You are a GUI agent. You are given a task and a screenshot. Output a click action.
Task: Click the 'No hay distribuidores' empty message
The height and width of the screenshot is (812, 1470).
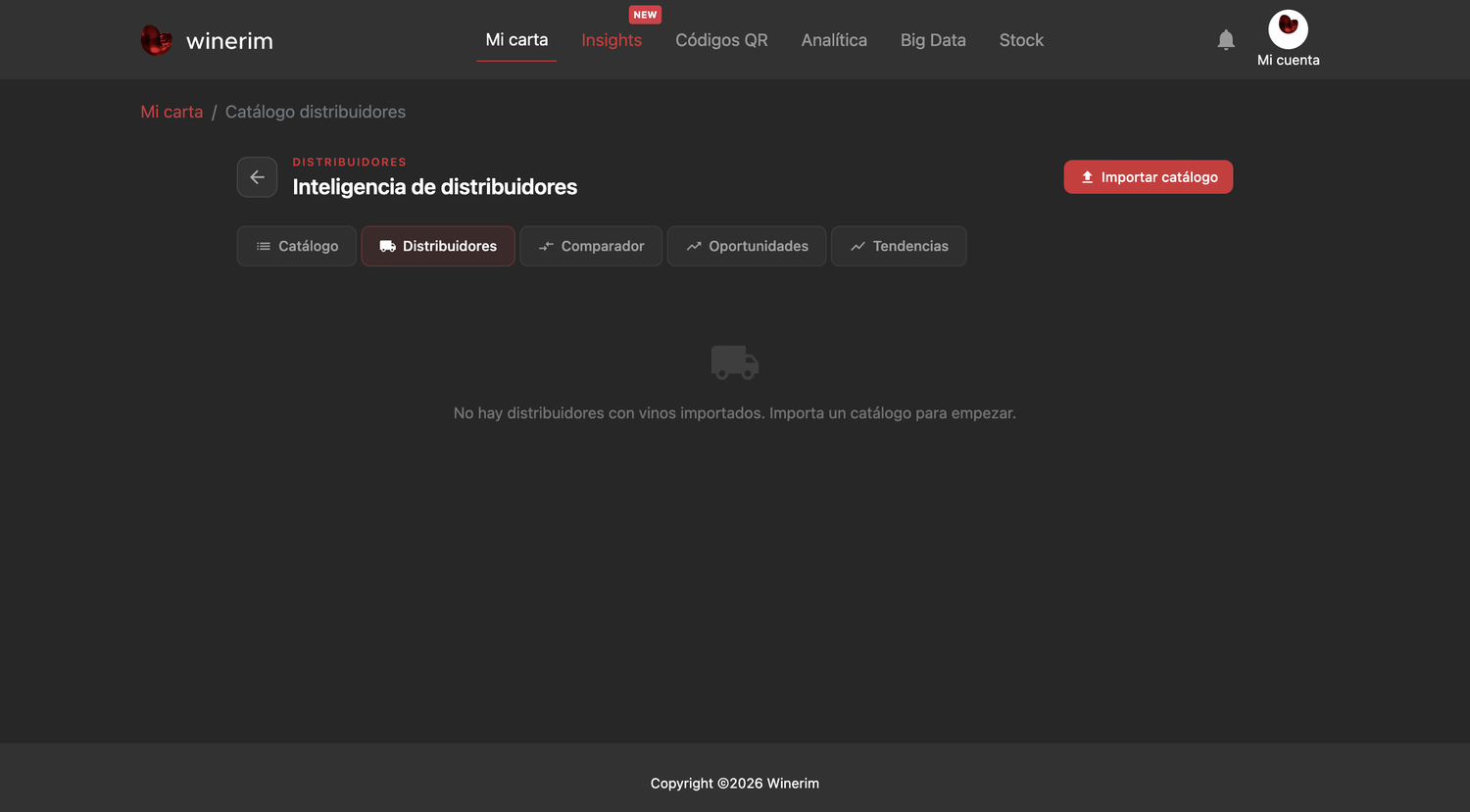[x=735, y=413]
